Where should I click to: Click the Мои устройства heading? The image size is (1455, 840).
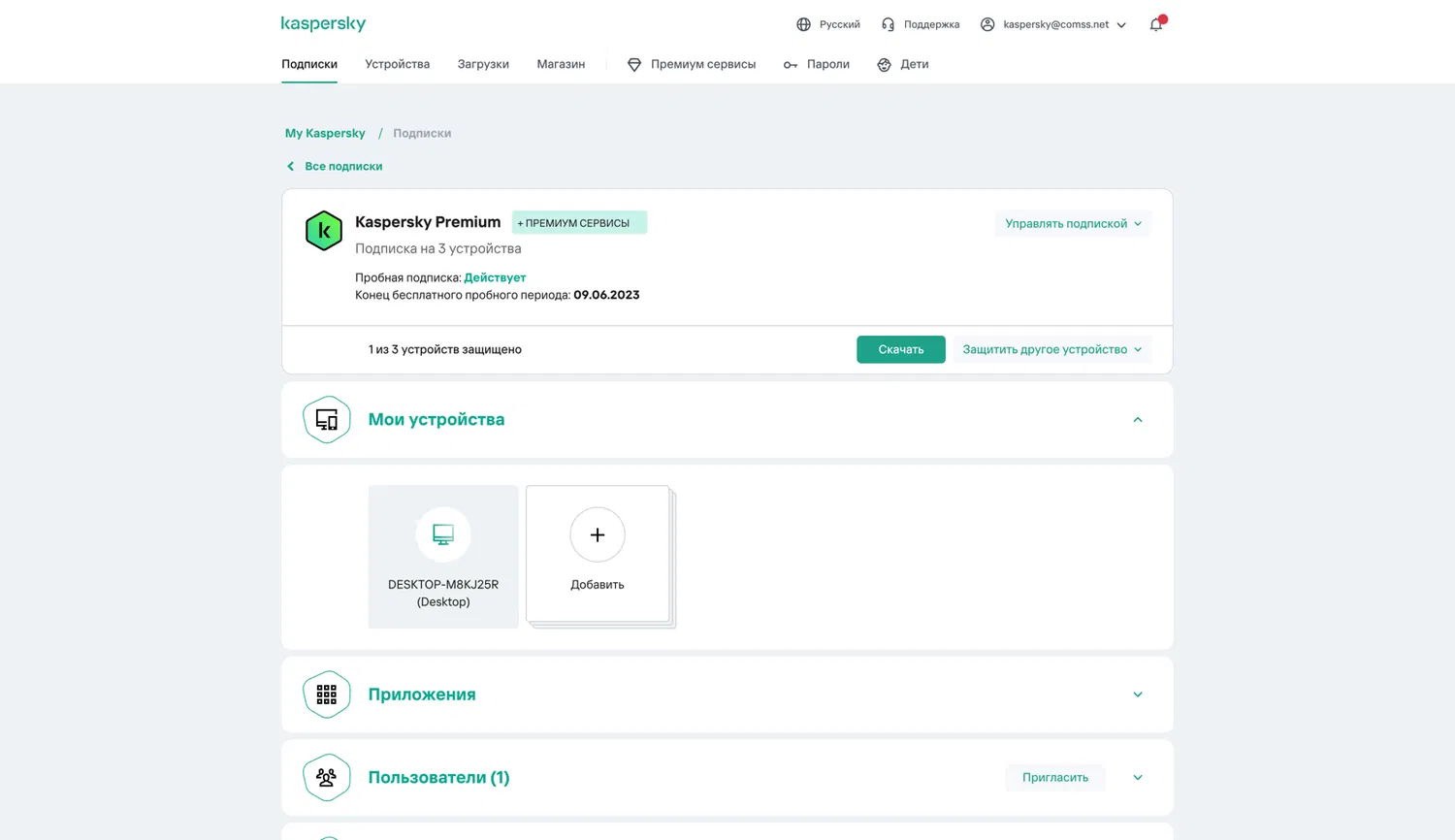click(x=436, y=420)
